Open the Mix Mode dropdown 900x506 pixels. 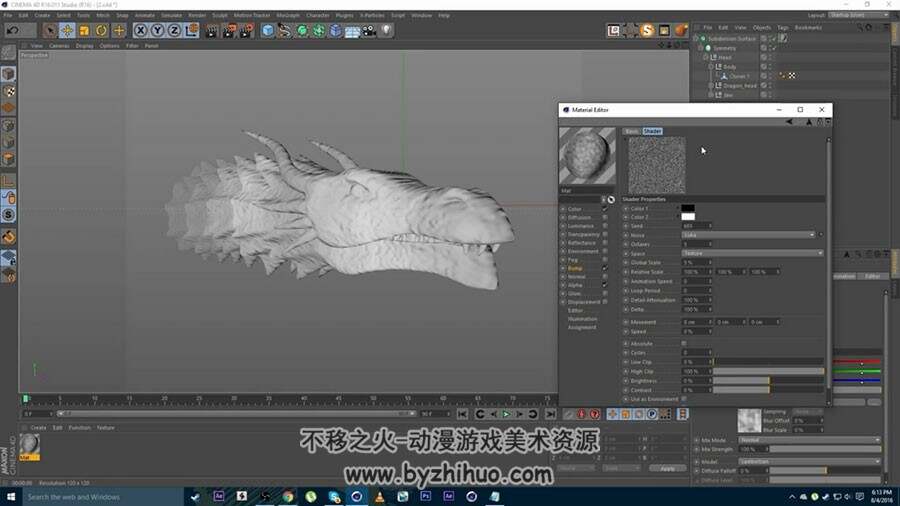point(809,440)
